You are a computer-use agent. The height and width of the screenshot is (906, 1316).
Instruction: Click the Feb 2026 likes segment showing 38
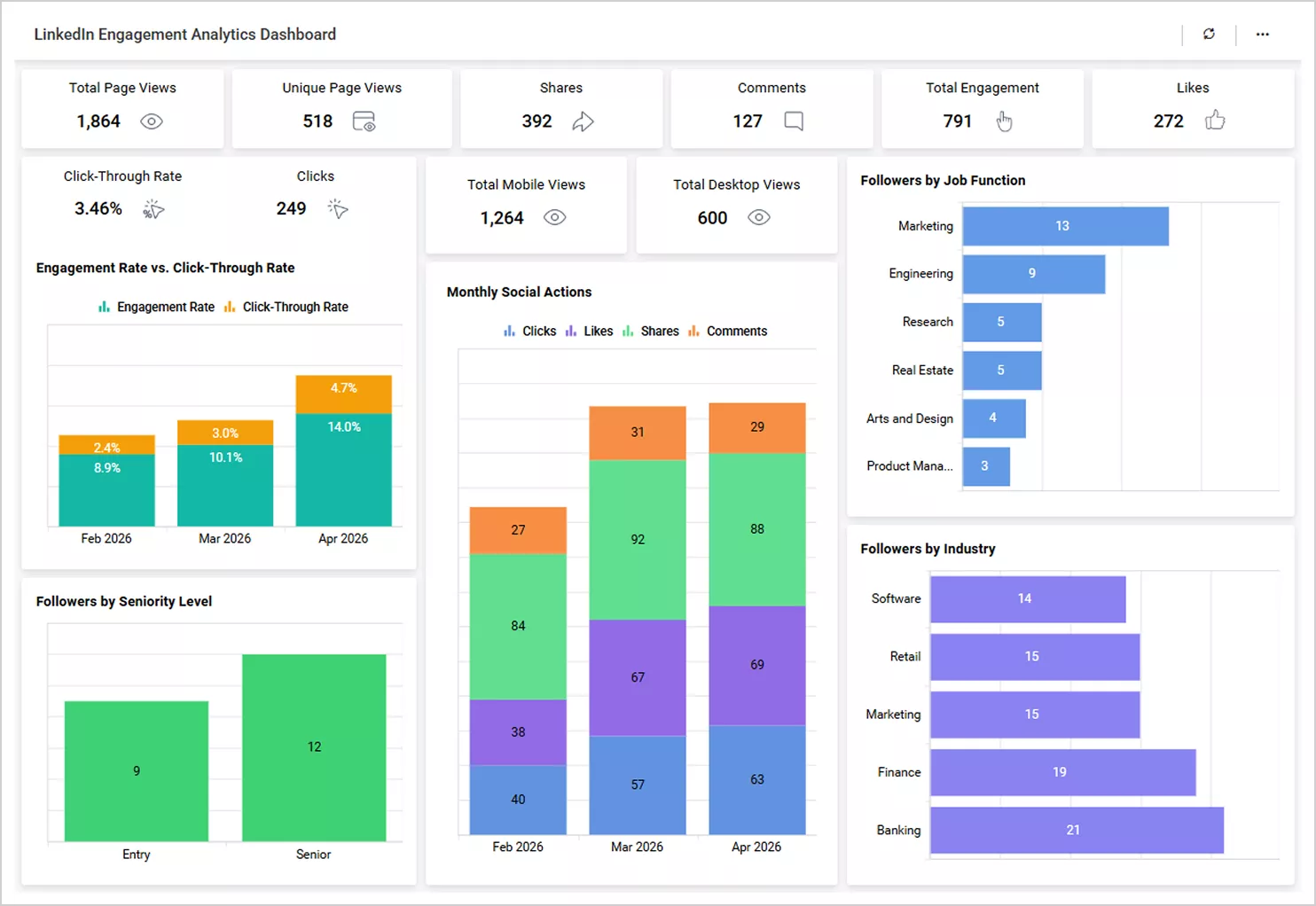(518, 732)
